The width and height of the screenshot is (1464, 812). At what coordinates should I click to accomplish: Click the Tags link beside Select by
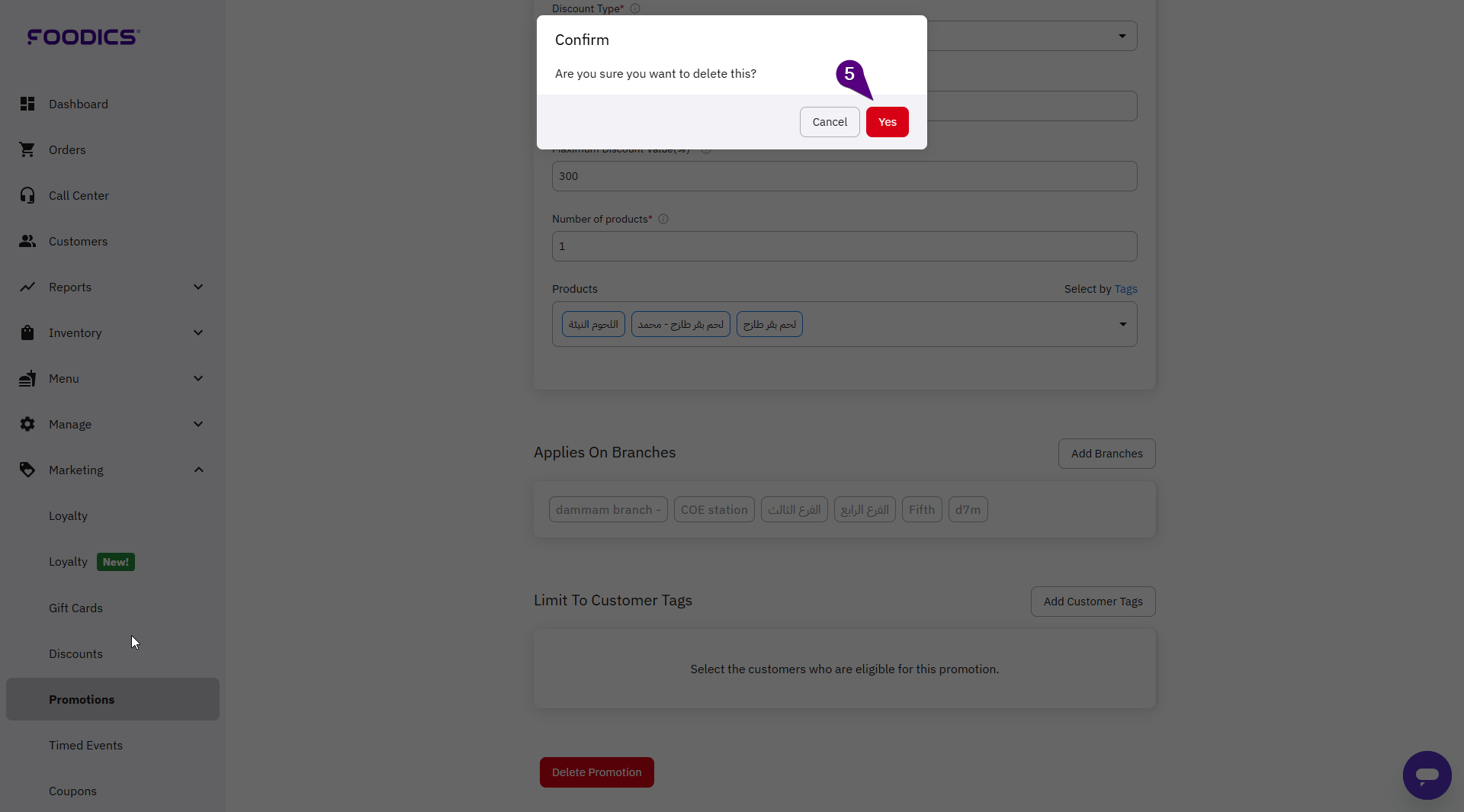pyautogui.click(x=1125, y=289)
